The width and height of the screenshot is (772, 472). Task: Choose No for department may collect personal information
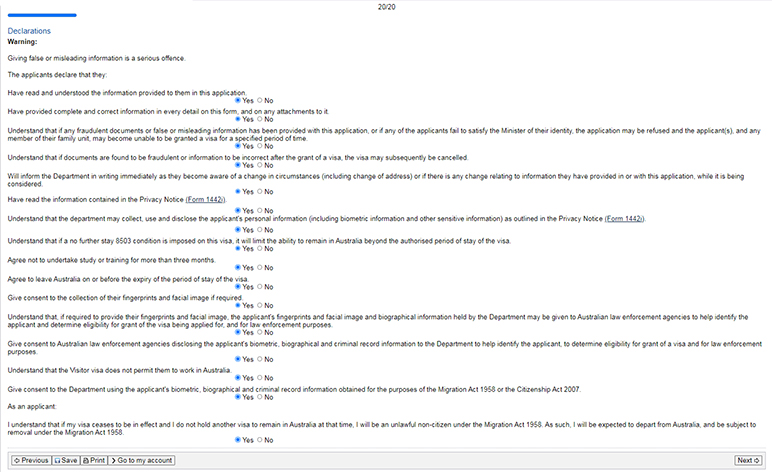click(259, 230)
